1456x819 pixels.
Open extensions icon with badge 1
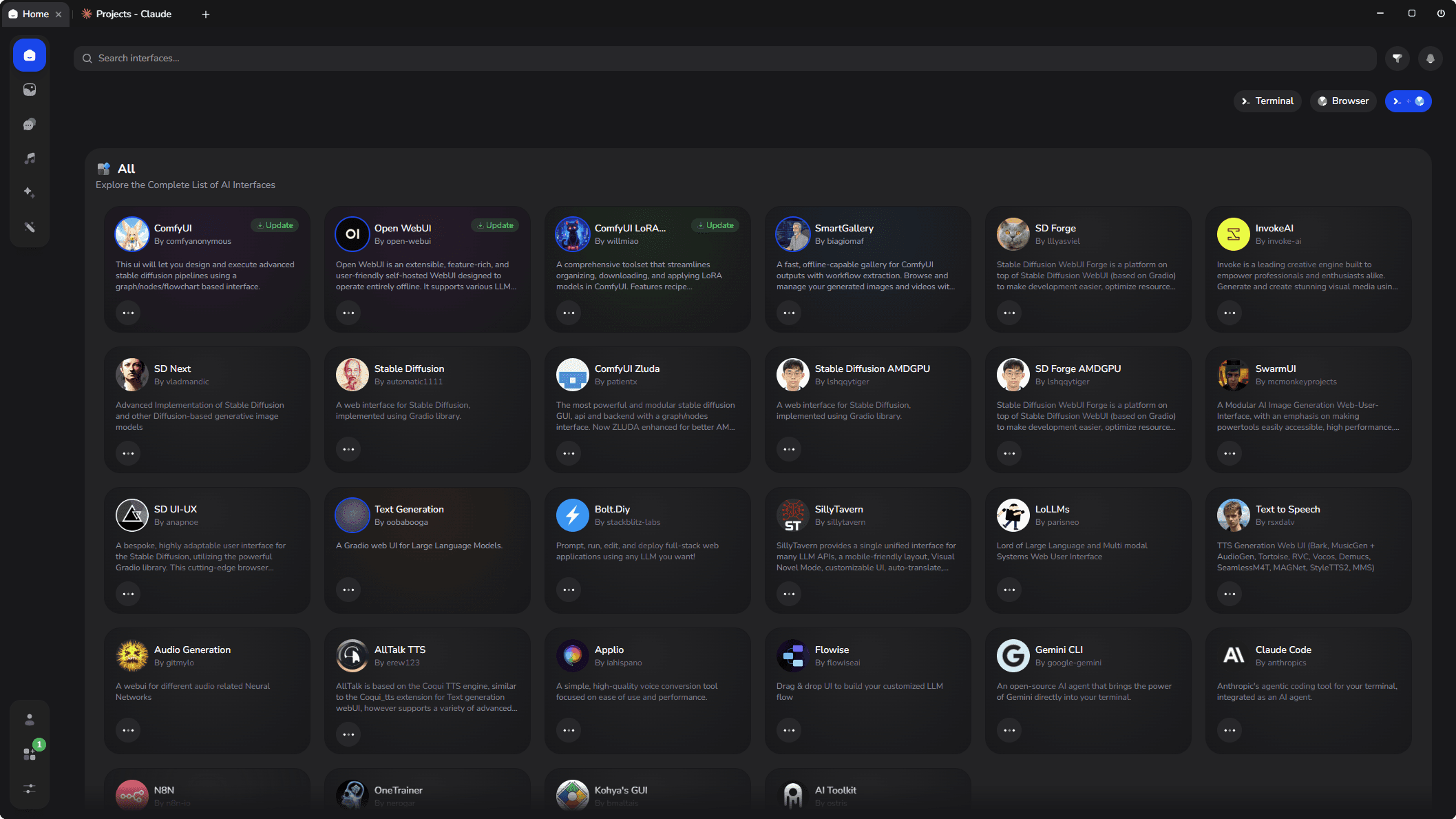pyautogui.click(x=30, y=754)
